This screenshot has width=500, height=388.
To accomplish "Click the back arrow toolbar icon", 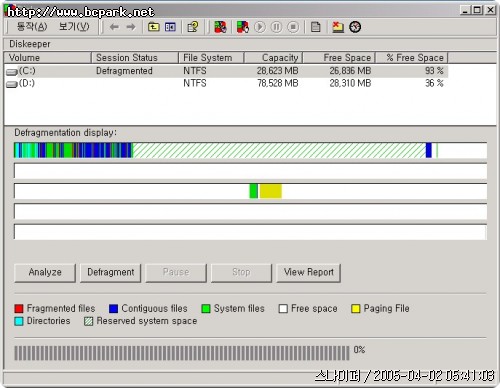I will 114,27.
